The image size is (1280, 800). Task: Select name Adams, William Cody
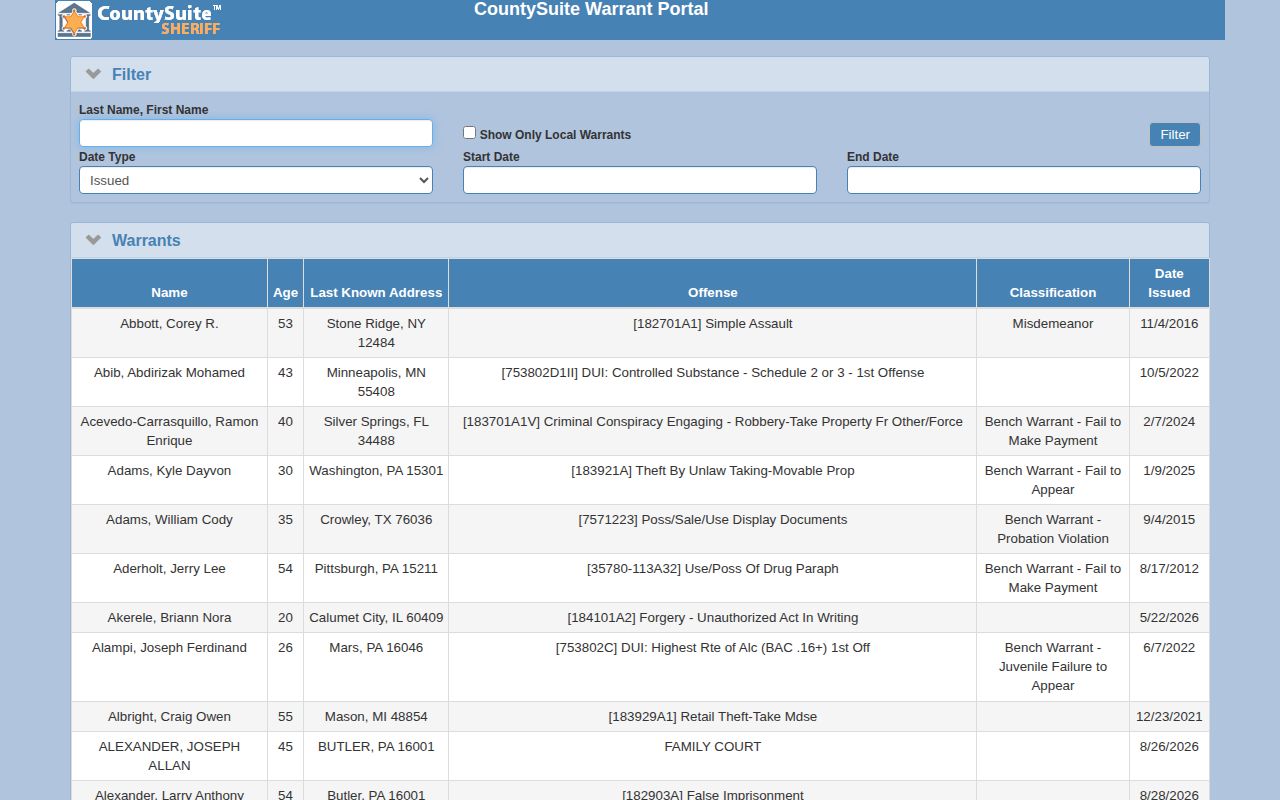169,520
